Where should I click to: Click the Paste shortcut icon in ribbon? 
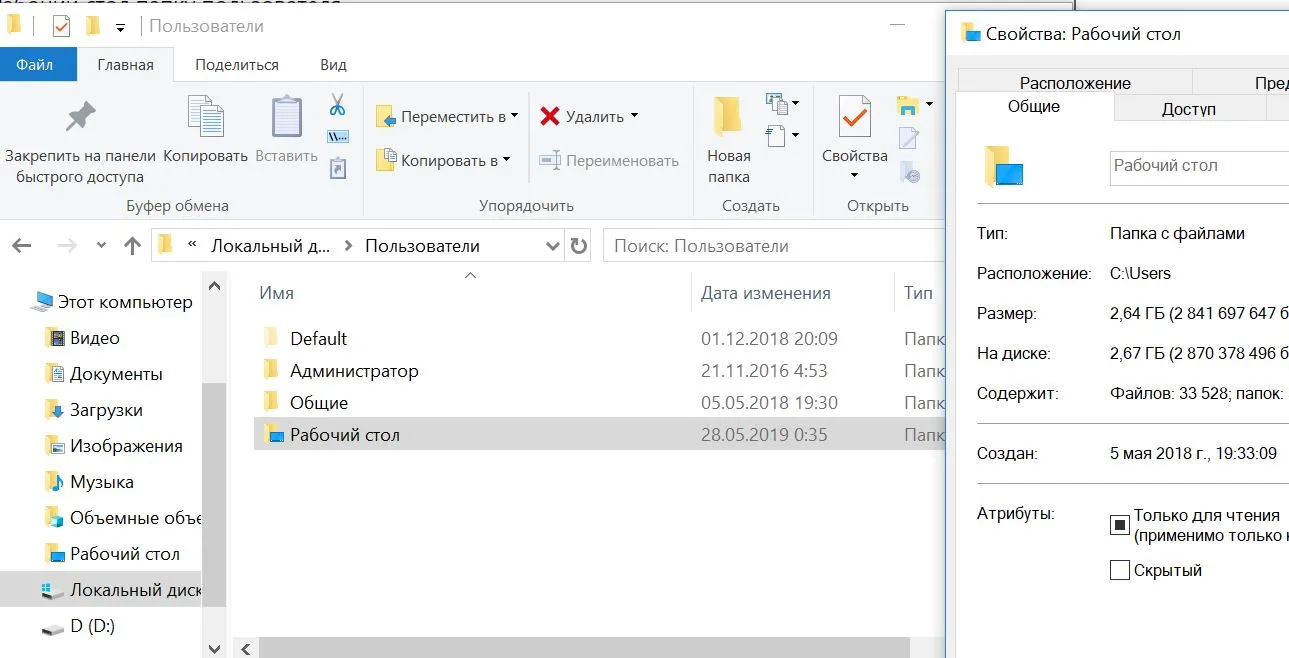click(337, 168)
